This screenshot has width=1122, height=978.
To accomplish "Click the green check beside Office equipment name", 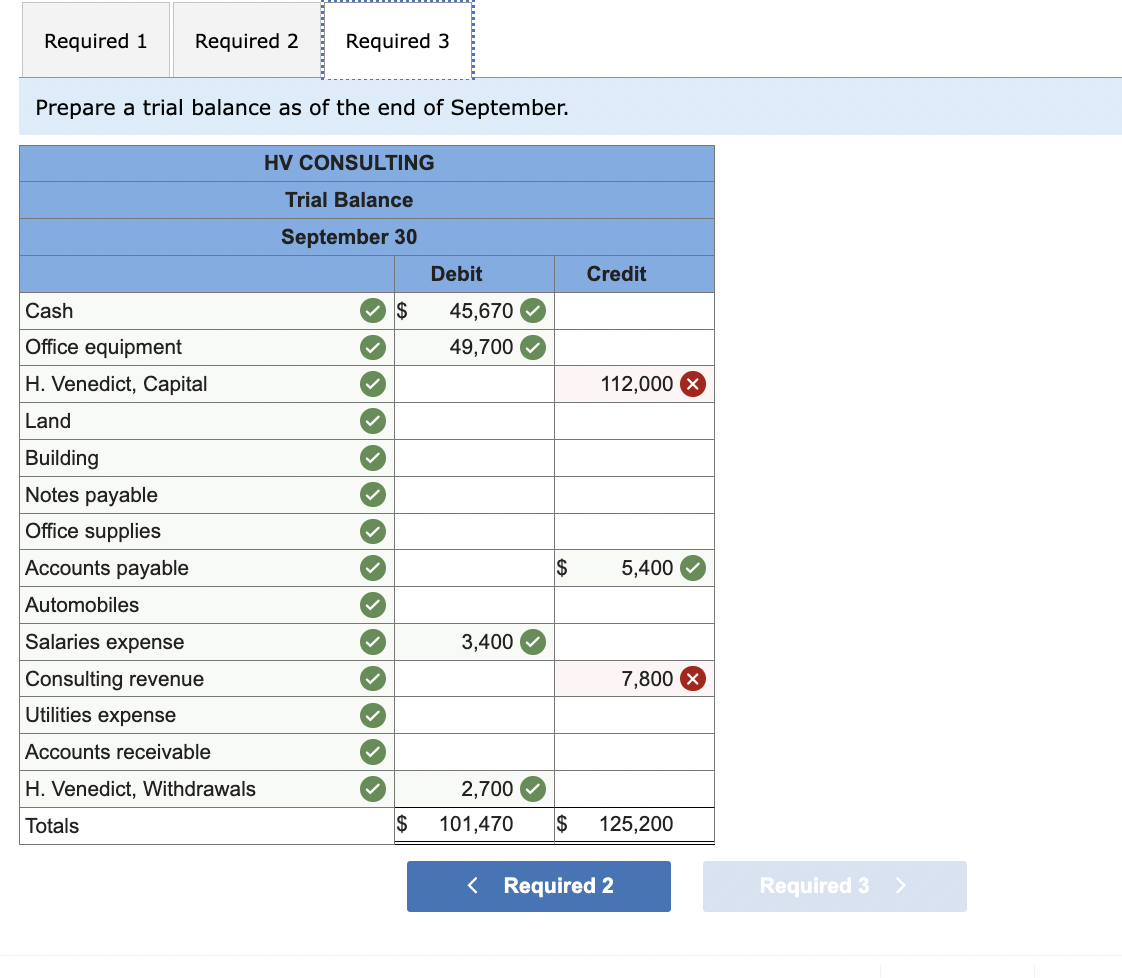I will point(373,348).
